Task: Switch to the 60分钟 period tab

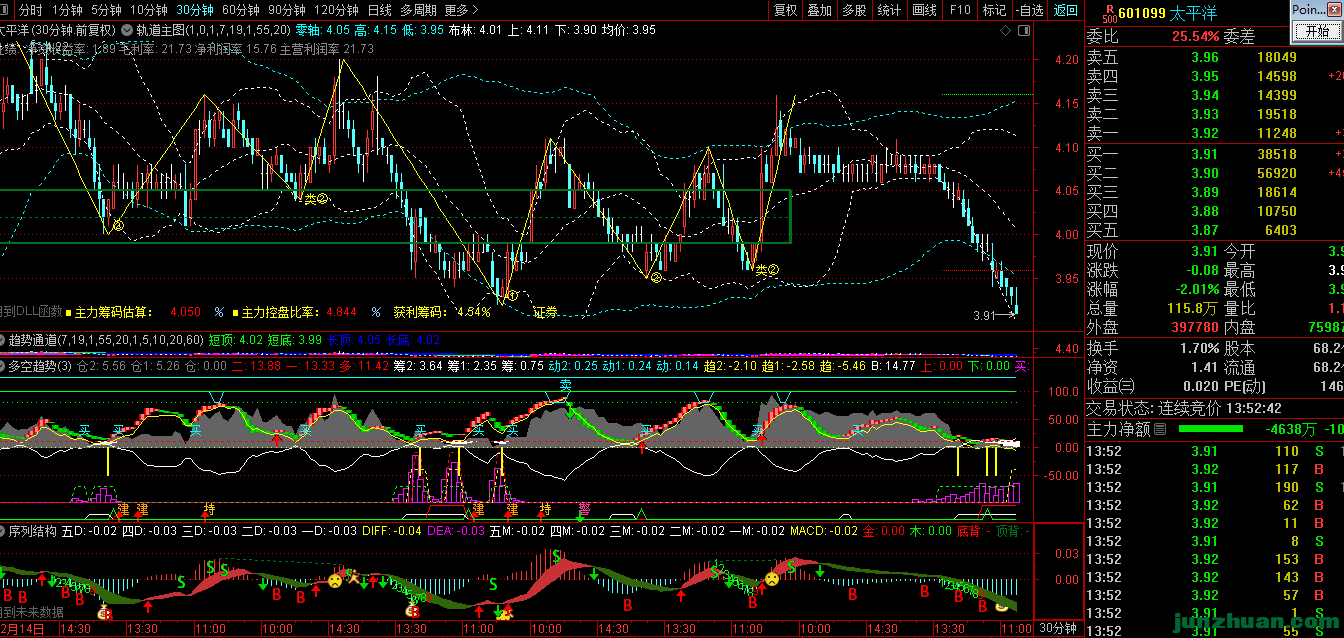Action: click(242, 10)
